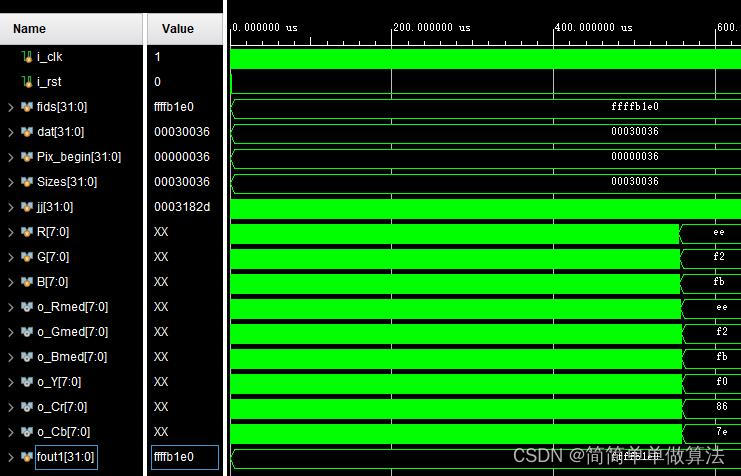Image resolution: width=741 pixels, height=476 pixels.
Task: Click the f0 value in o_Y waveform
Action: click(722, 381)
